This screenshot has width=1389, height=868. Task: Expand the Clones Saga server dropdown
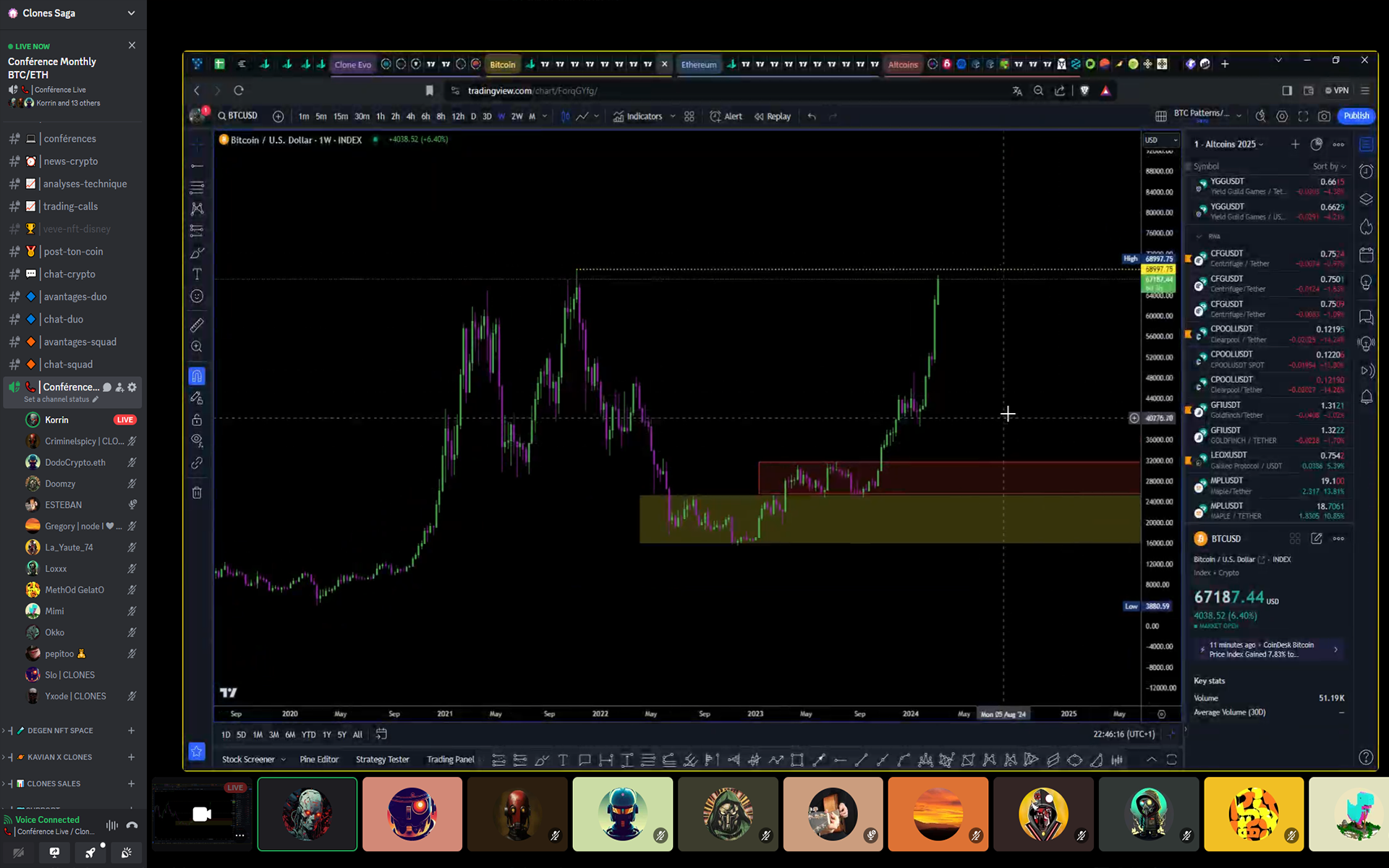pyautogui.click(x=131, y=13)
